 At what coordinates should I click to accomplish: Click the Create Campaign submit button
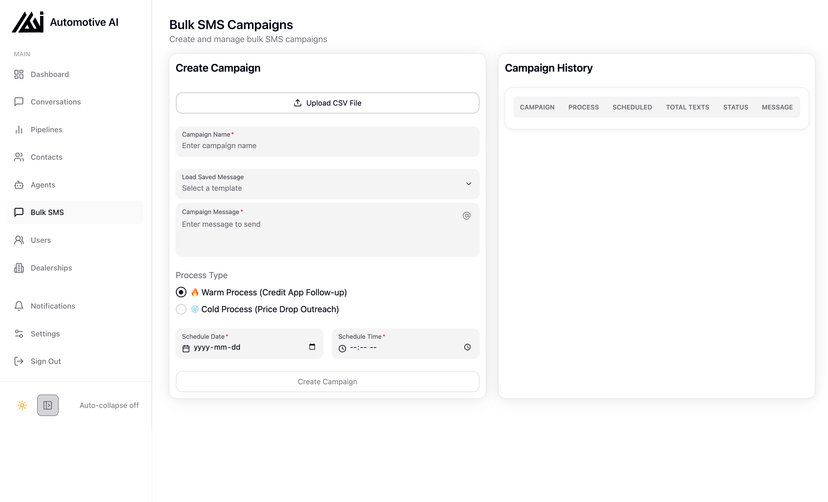[327, 382]
